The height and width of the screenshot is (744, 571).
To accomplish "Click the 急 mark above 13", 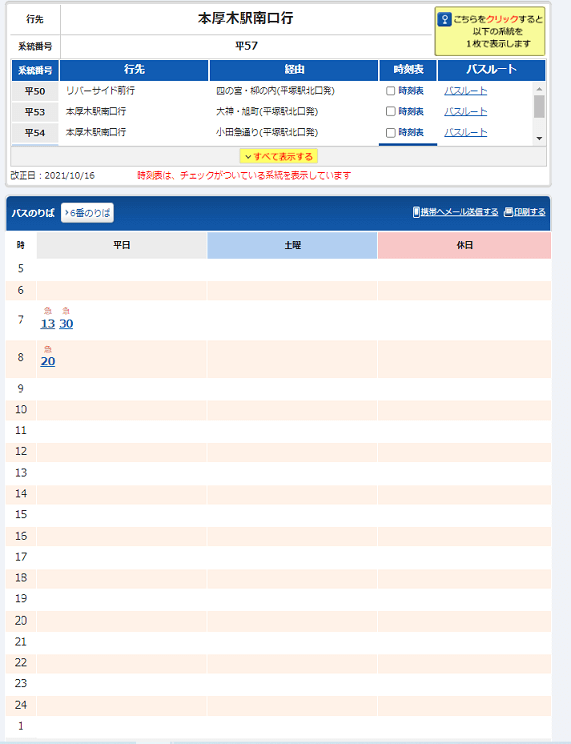I will [47, 311].
